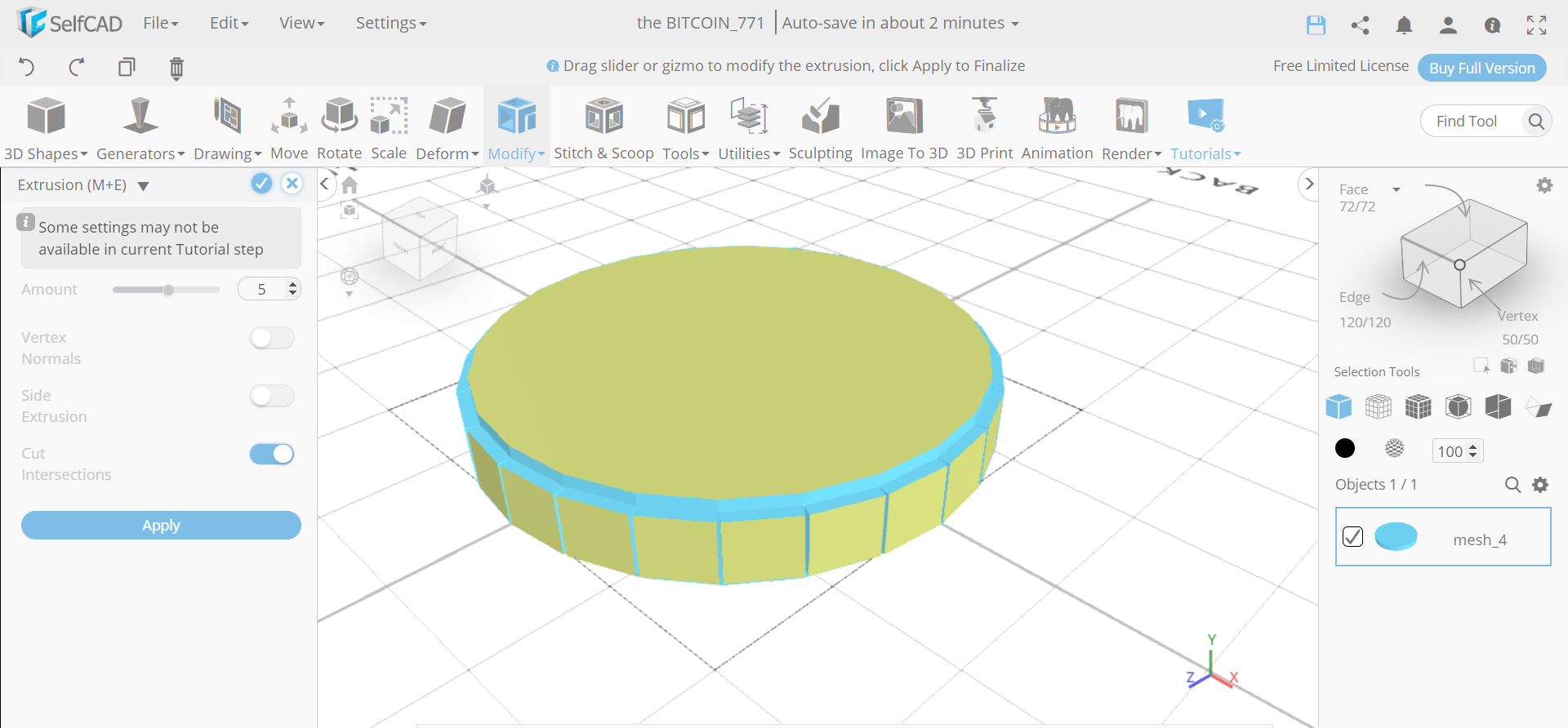Click Buy Full Version button
Viewport: 1568px width, 728px height.
tap(1481, 68)
